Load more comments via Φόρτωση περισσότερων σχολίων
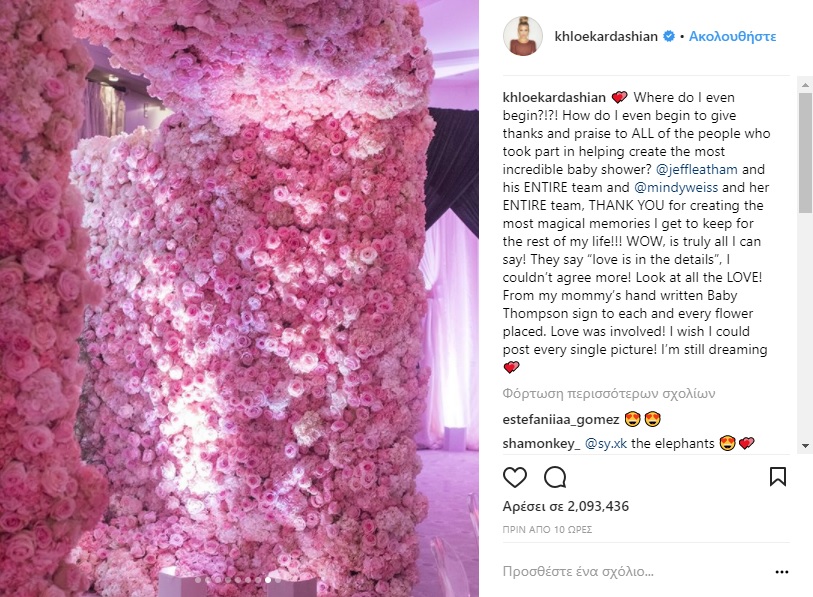The height and width of the screenshot is (597, 813). pos(609,394)
